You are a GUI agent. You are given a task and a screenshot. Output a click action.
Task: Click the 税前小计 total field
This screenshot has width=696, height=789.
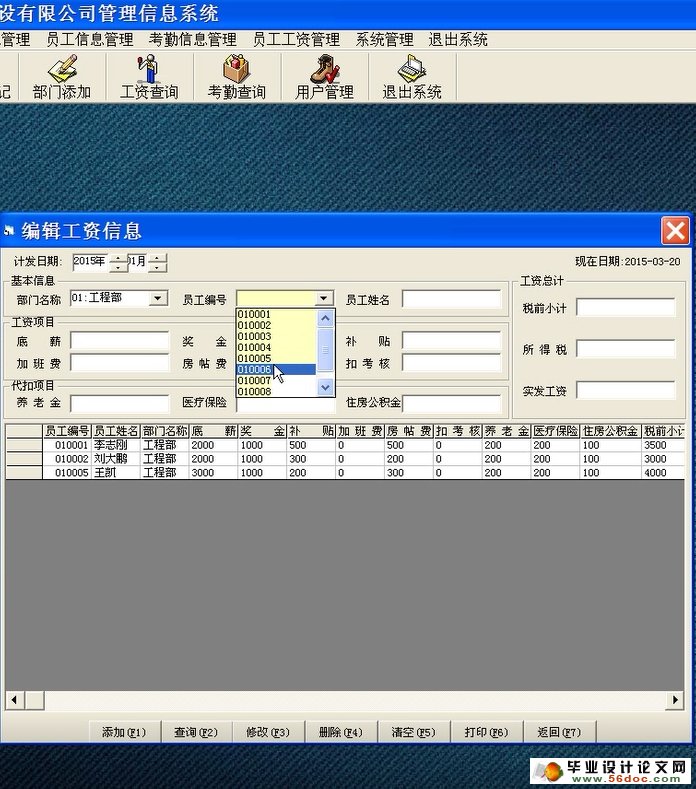pos(626,307)
